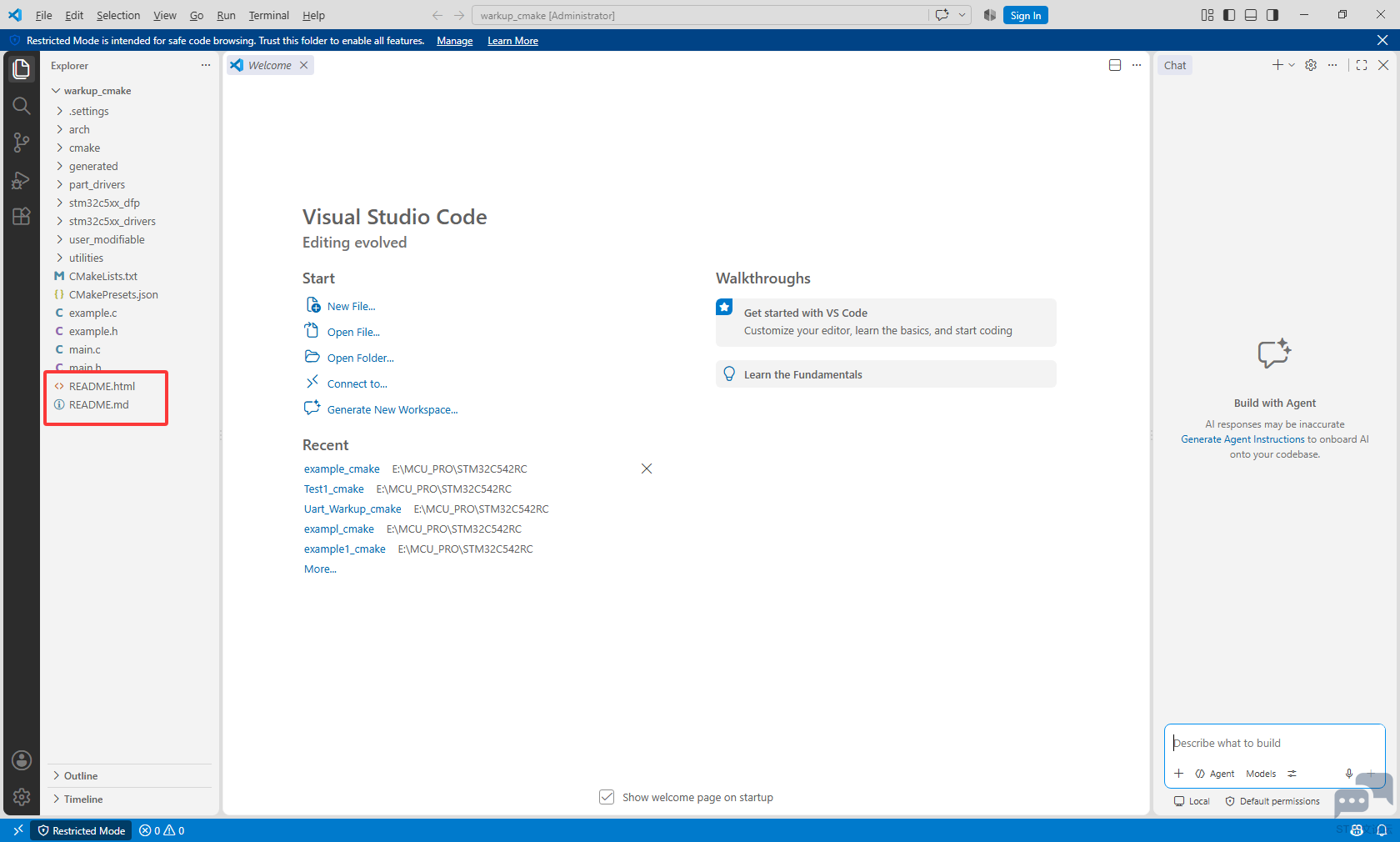The width and height of the screenshot is (1400, 842).
Task: Toggle Show welcome page on startup
Action: tap(607, 797)
